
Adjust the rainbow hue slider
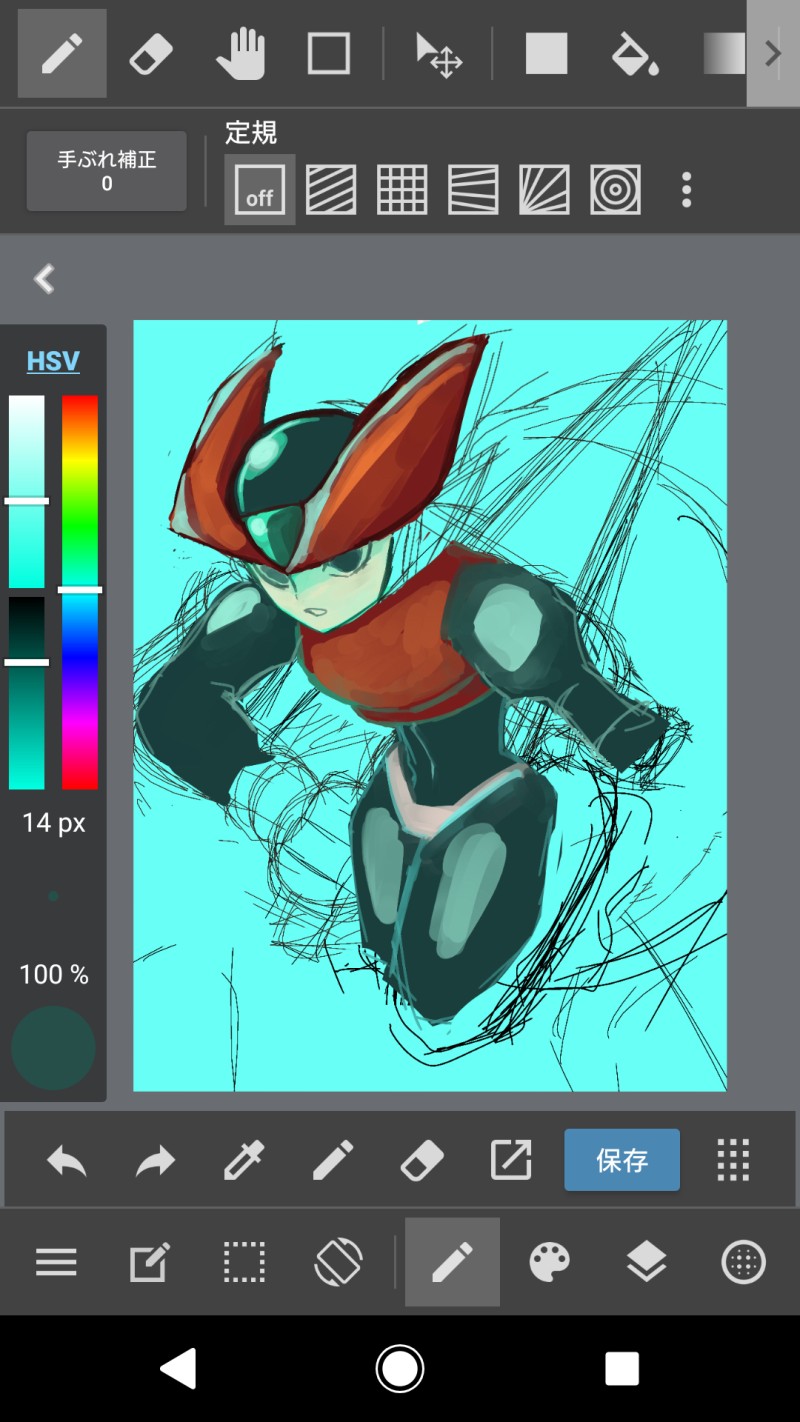(x=80, y=592)
